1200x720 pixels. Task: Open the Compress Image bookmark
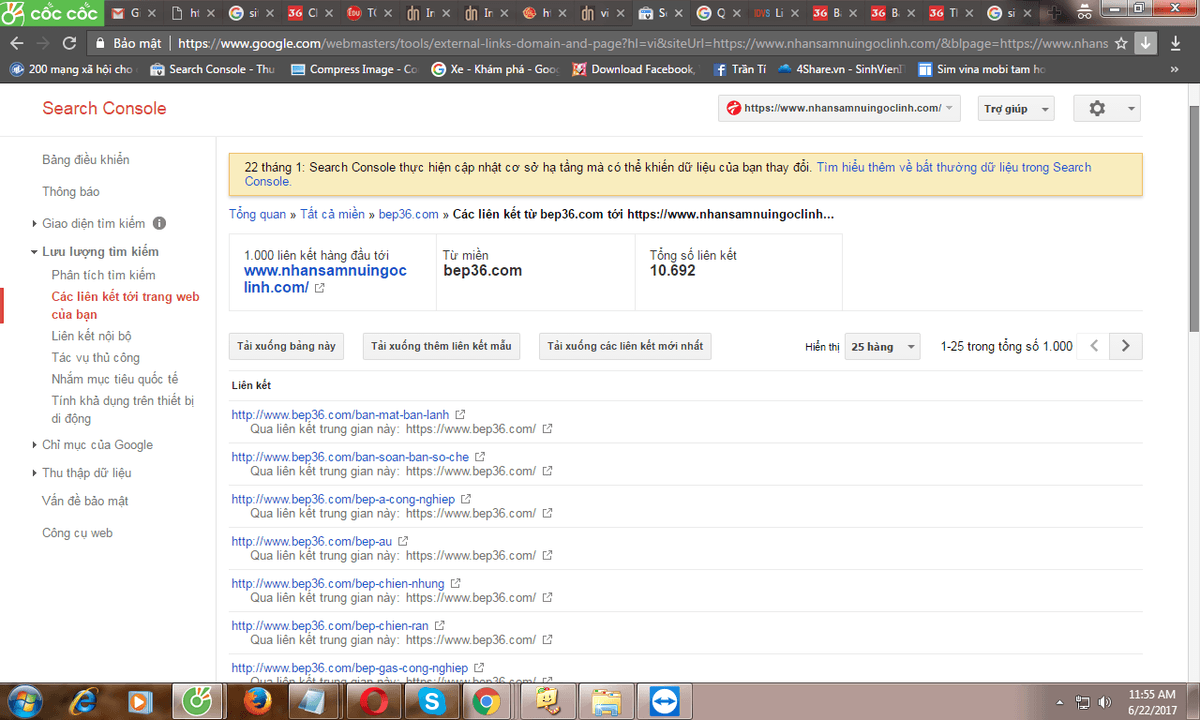[353, 69]
